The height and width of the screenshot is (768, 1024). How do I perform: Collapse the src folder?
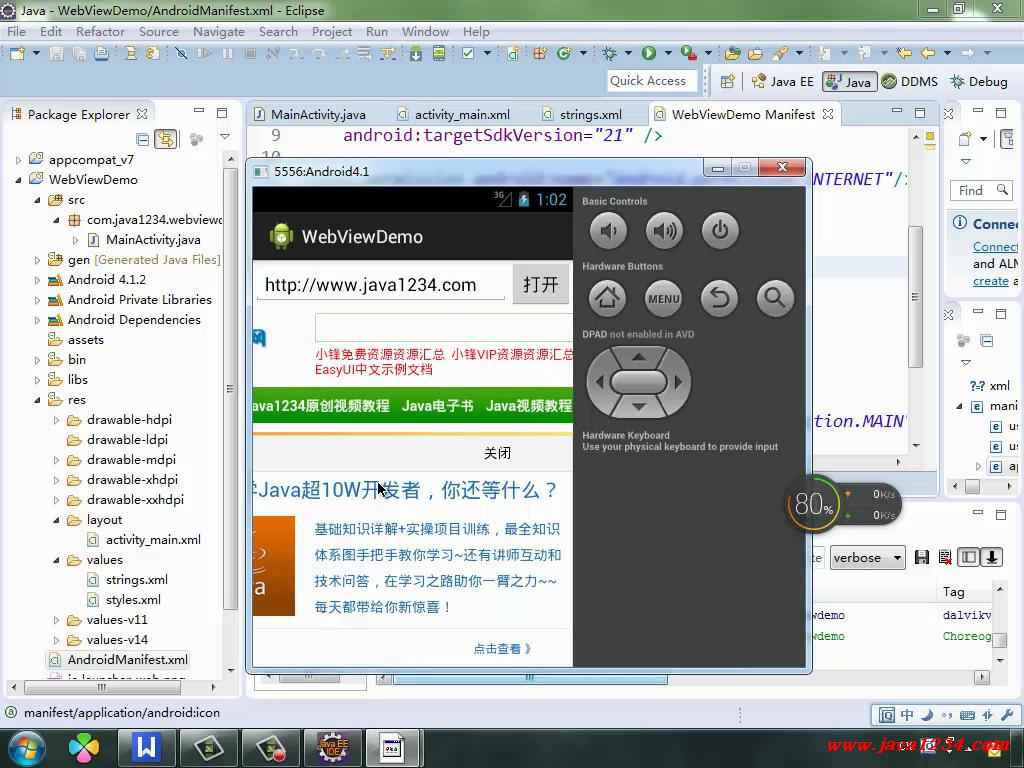pyautogui.click(x=37, y=200)
